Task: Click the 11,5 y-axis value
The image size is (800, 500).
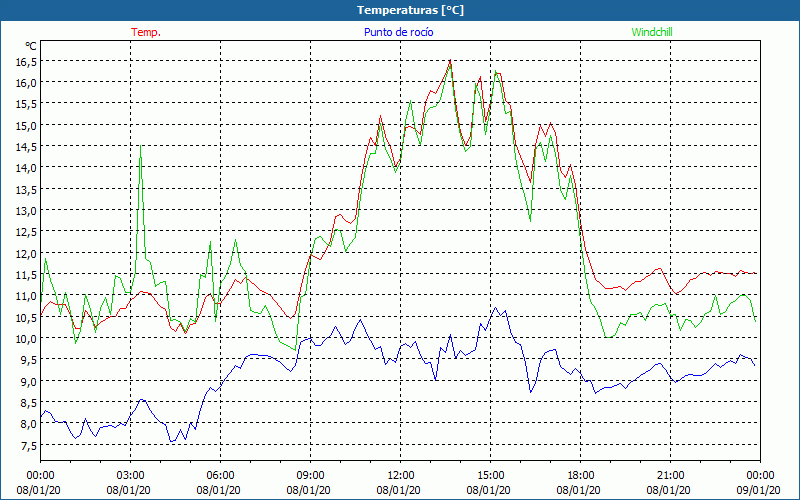Action: tap(26, 274)
